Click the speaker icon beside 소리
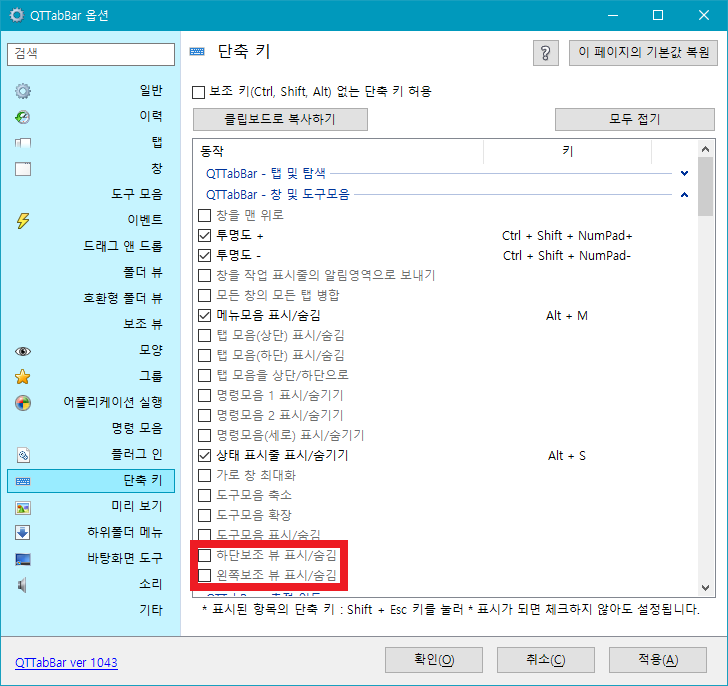 (22, 585)
